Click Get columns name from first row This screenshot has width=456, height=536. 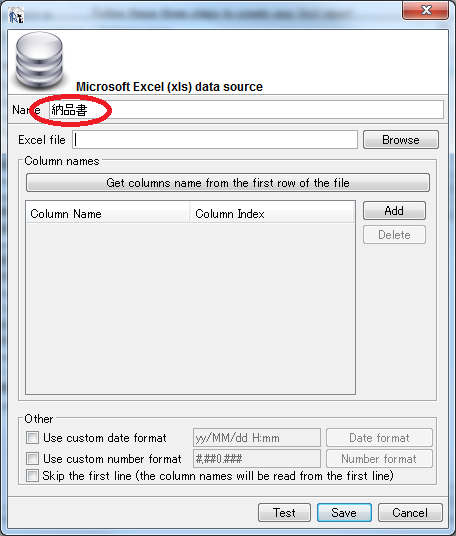pyautogui.click(x=228, y=183)
